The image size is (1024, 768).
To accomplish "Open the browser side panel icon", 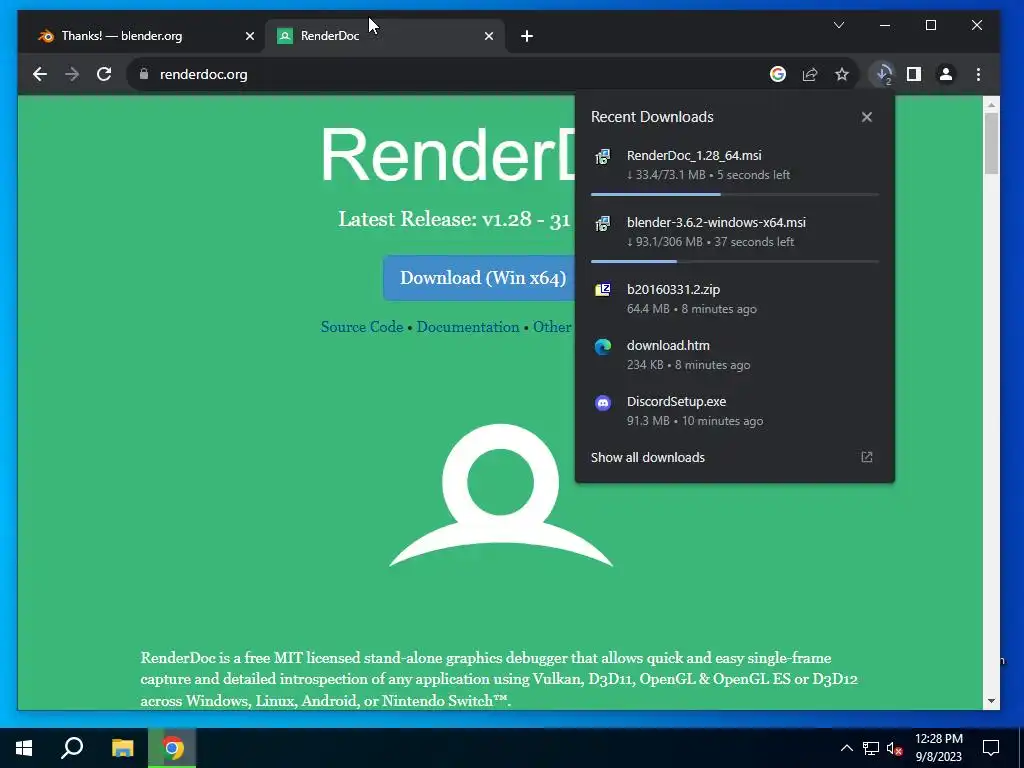I will point(914,74).
